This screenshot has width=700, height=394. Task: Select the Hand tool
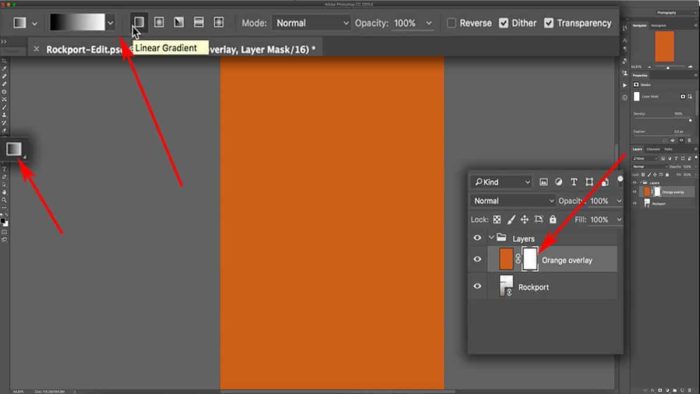pyautogui.click(x=4, y=192)
